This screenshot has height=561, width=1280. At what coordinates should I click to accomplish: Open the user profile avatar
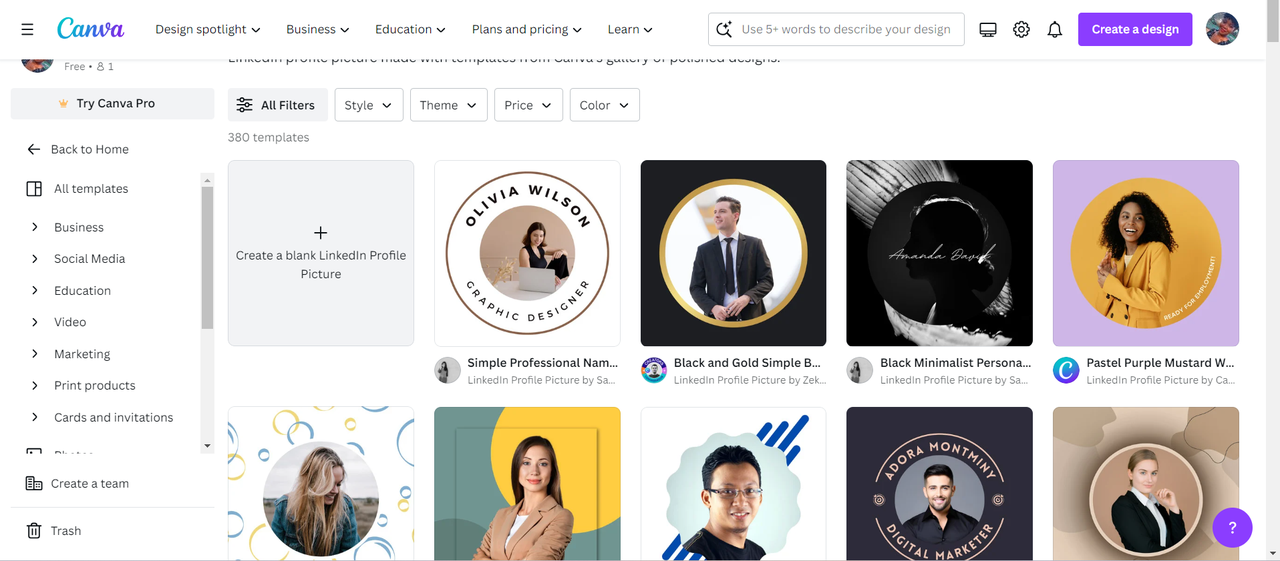click(1222, 29)
